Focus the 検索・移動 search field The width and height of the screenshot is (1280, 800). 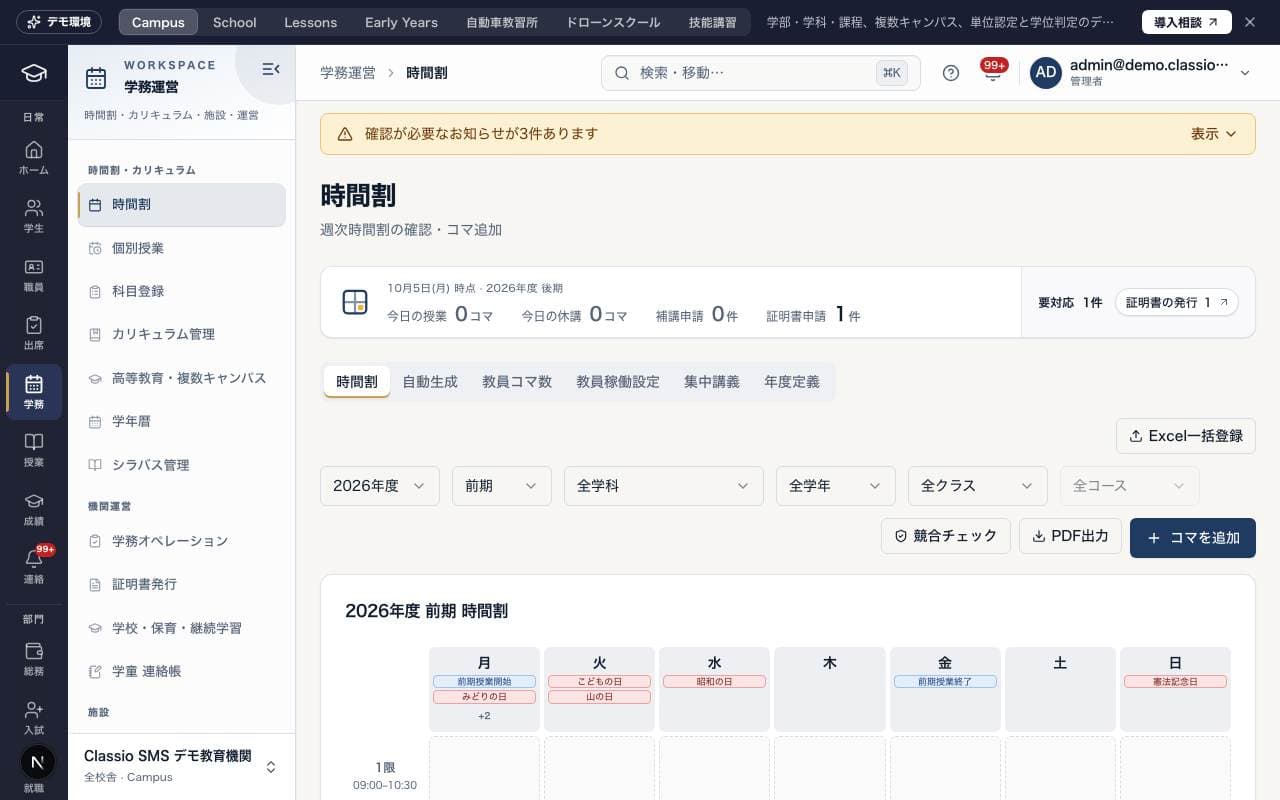tap(761, 73)
